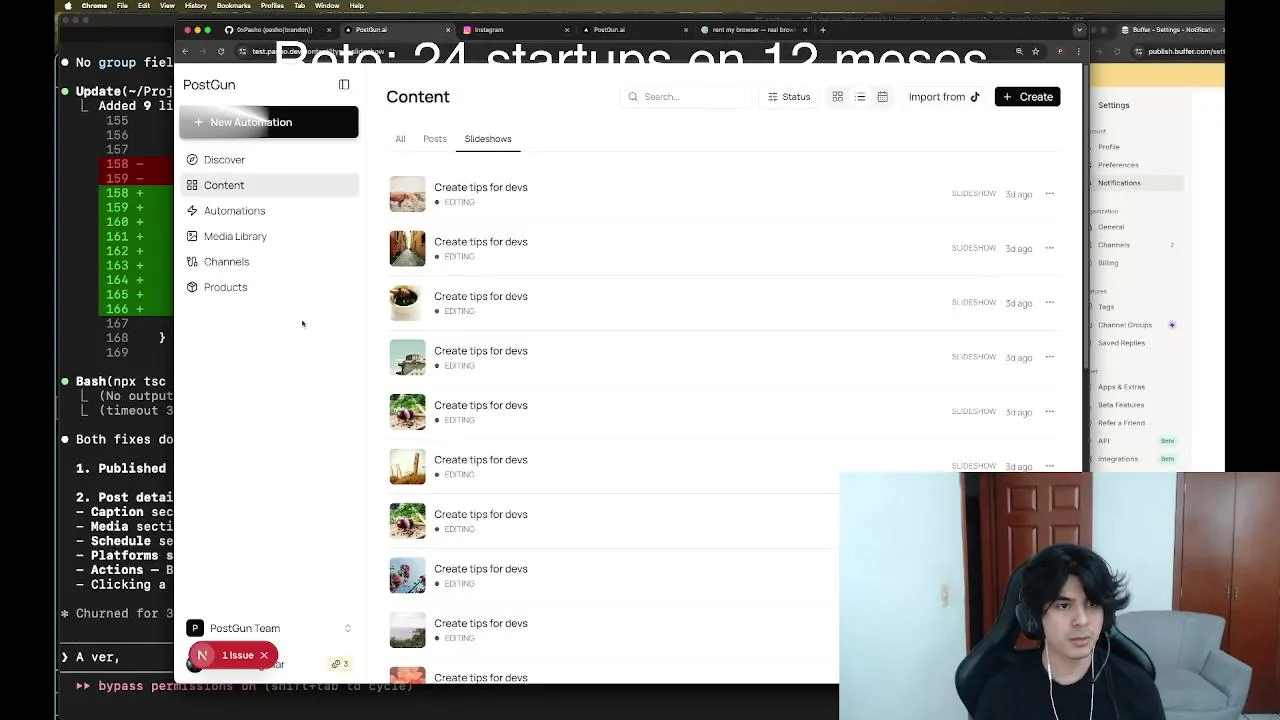Switch to the Posts tab
1280x720 pixels.
(434, 139)
